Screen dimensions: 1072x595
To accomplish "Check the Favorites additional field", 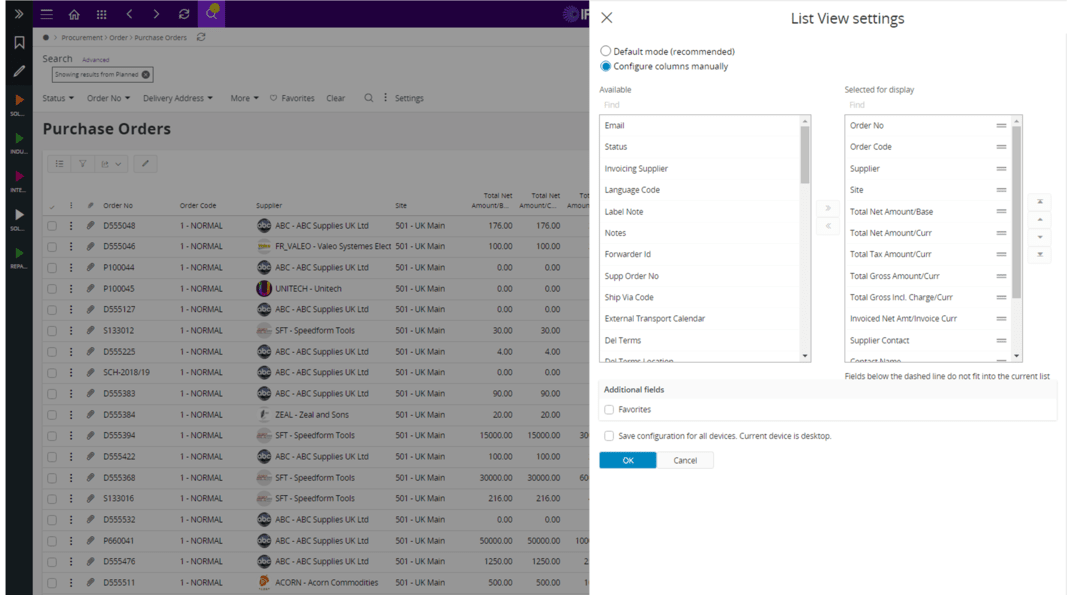I will click(x=609, y=409).
